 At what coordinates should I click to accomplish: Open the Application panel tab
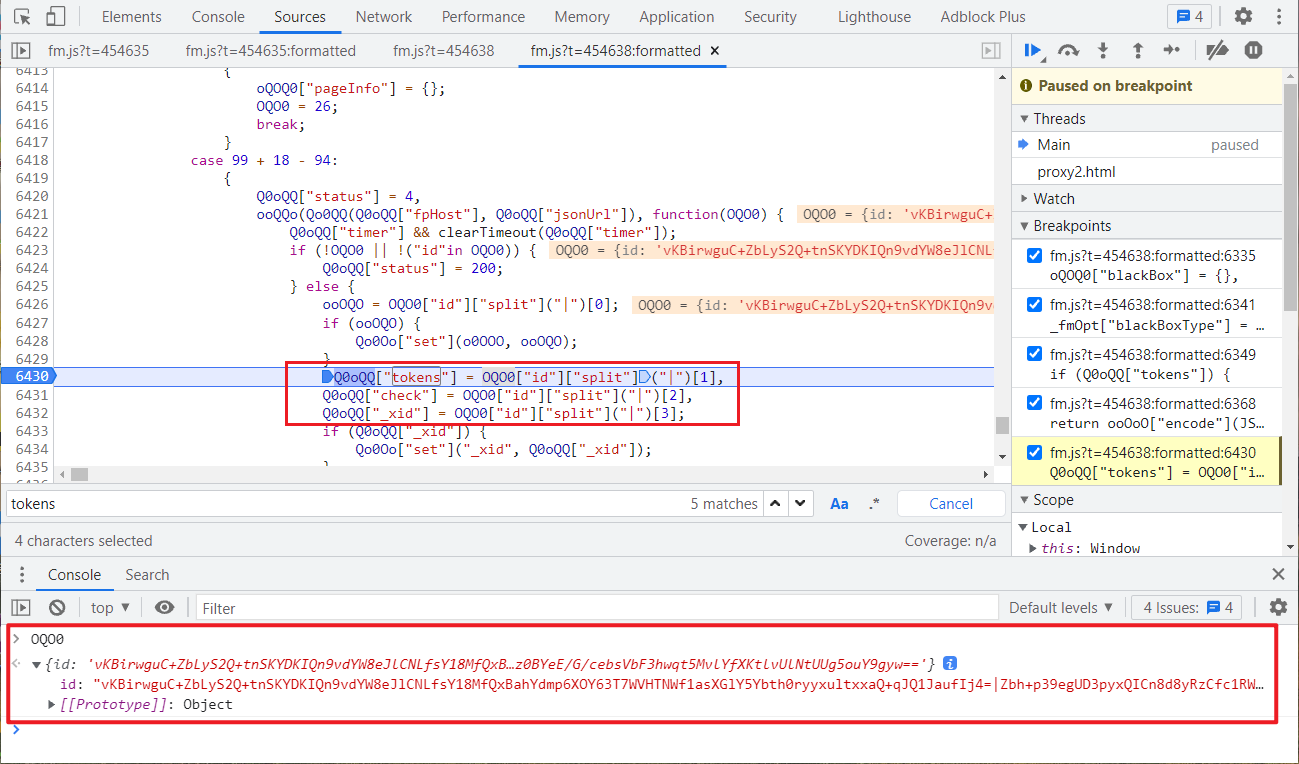pyautogui.click(x=677, y=17)
